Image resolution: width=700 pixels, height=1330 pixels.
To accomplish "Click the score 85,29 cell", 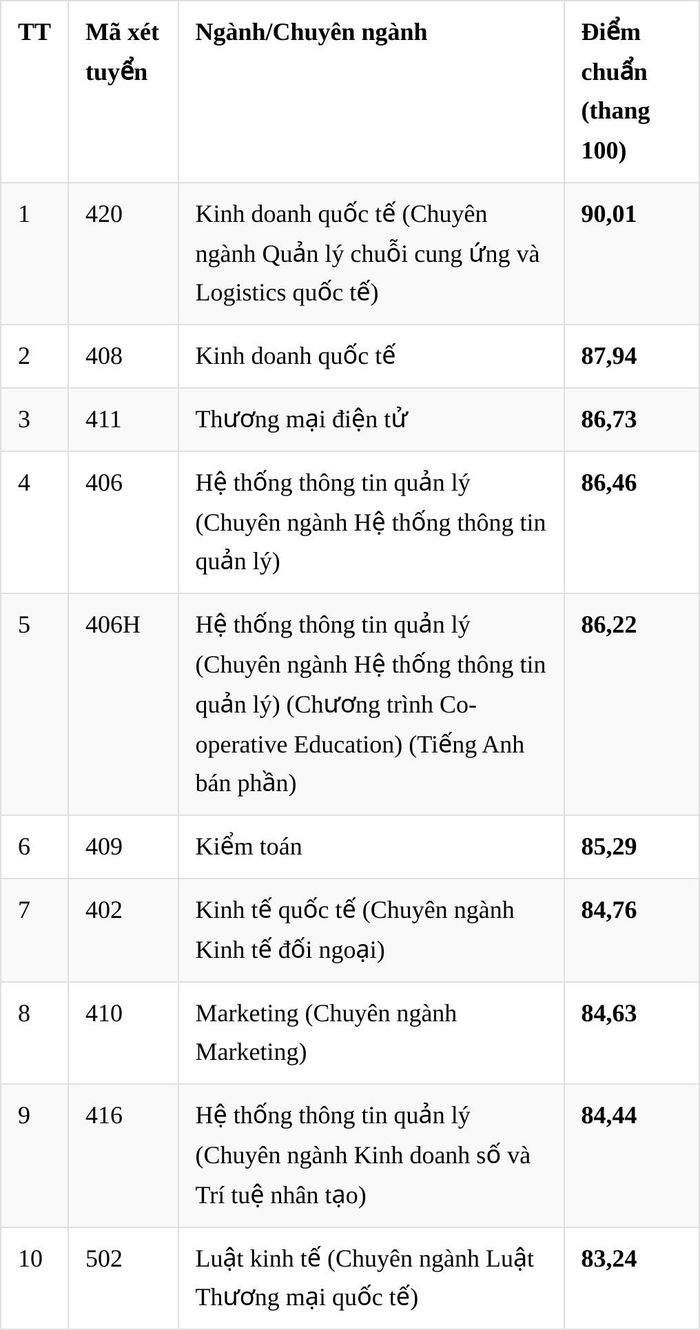I will [x=631, y=847].
